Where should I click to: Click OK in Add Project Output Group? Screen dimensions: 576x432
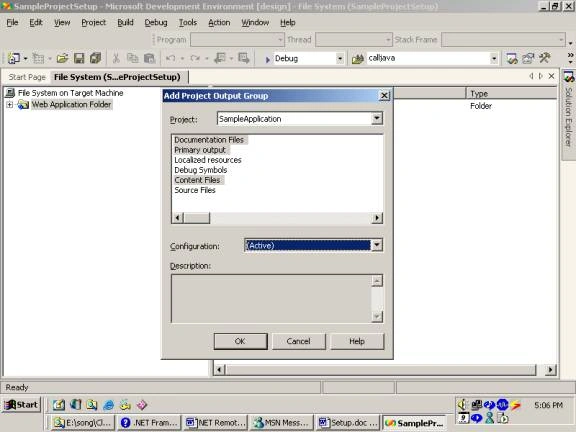pyautogui.click(x=241, y=341)
